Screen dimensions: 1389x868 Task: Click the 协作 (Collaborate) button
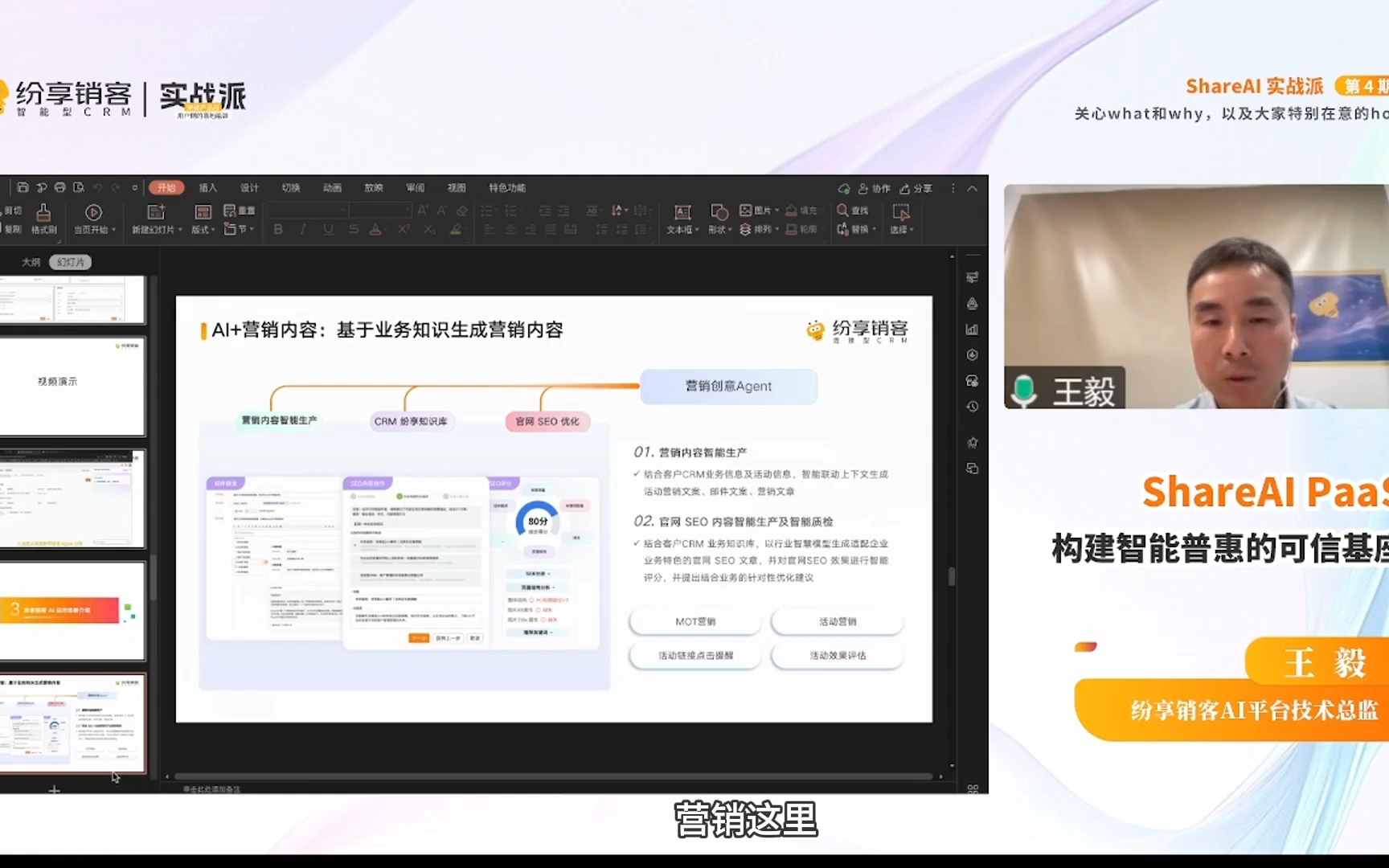pos(875,188)
